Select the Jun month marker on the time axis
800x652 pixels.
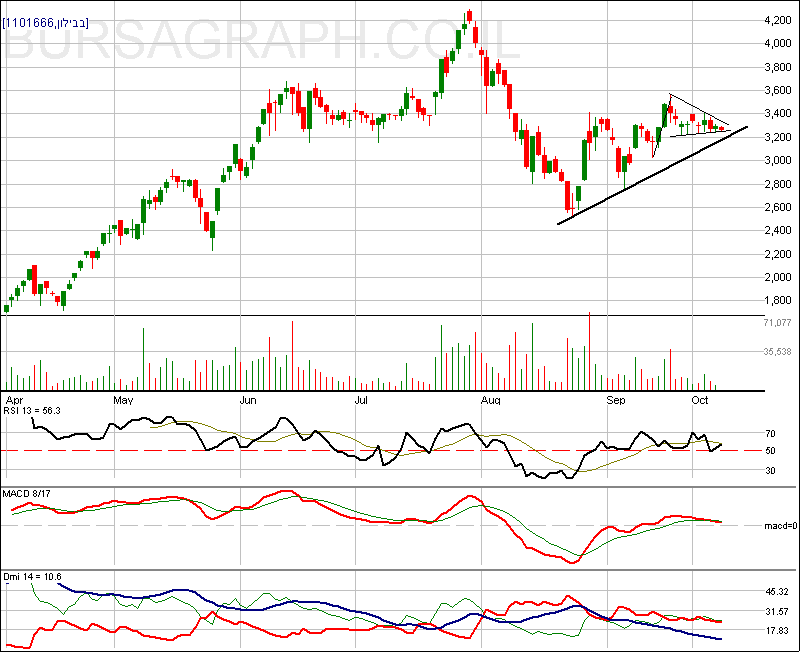click(249, 399)
